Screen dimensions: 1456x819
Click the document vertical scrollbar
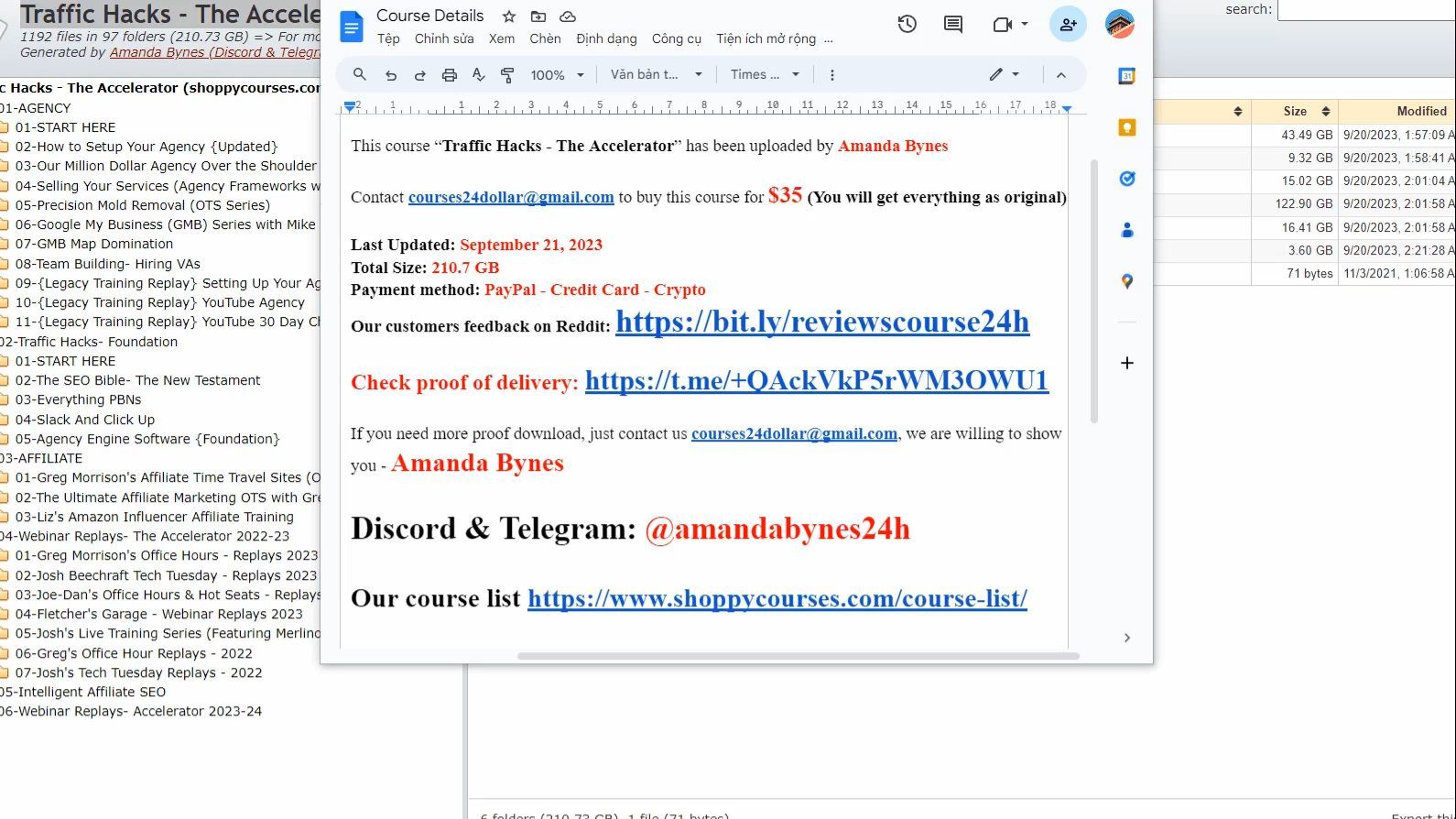1093,291
